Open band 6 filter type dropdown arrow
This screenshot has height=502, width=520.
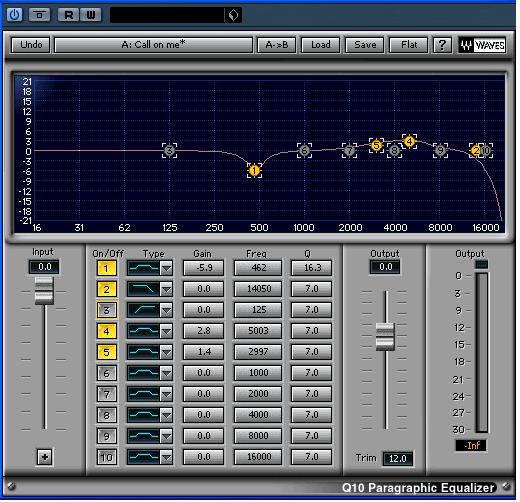(x=166, y=373)
